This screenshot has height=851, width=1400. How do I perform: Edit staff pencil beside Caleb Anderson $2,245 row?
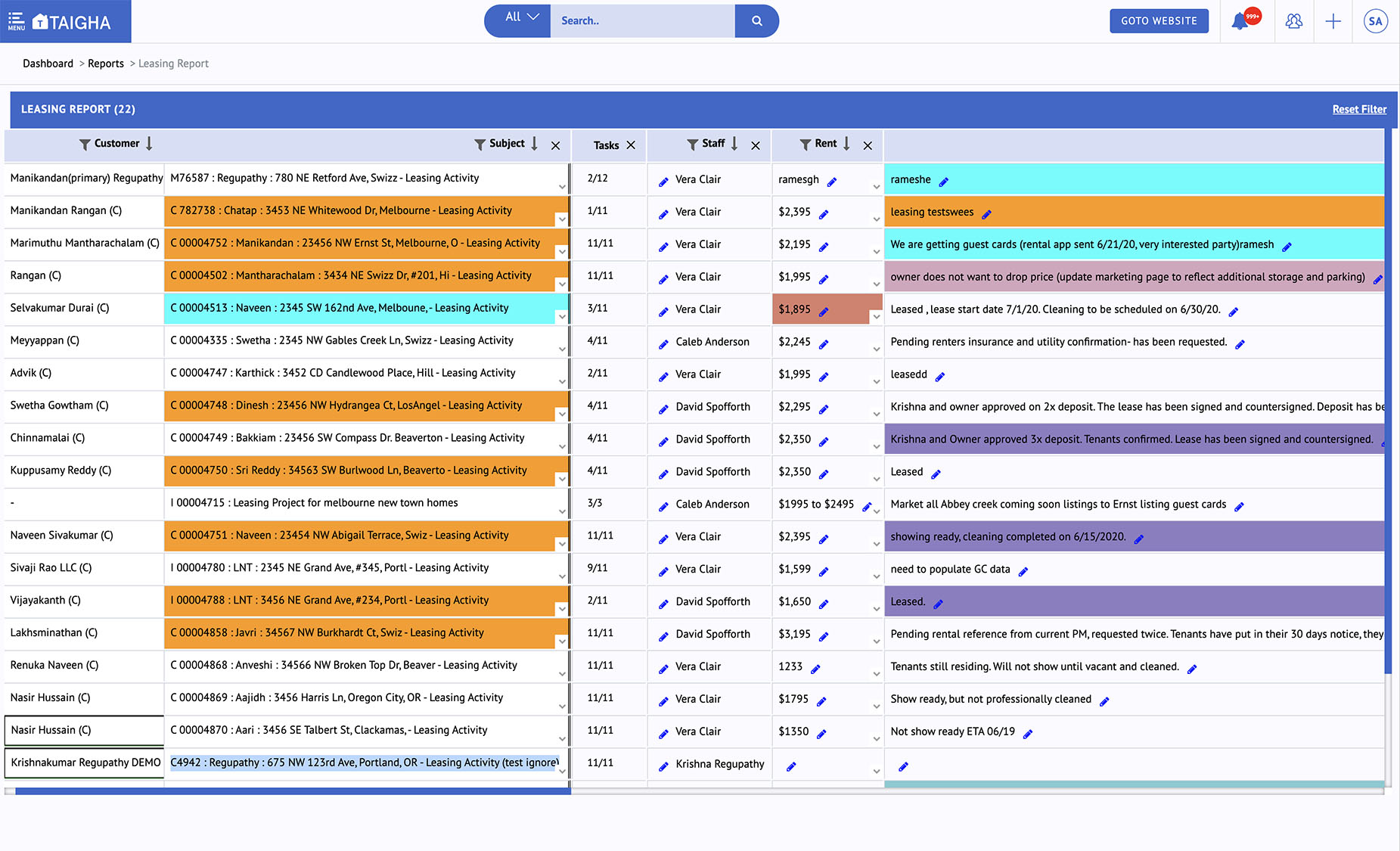tap(663, 344)
